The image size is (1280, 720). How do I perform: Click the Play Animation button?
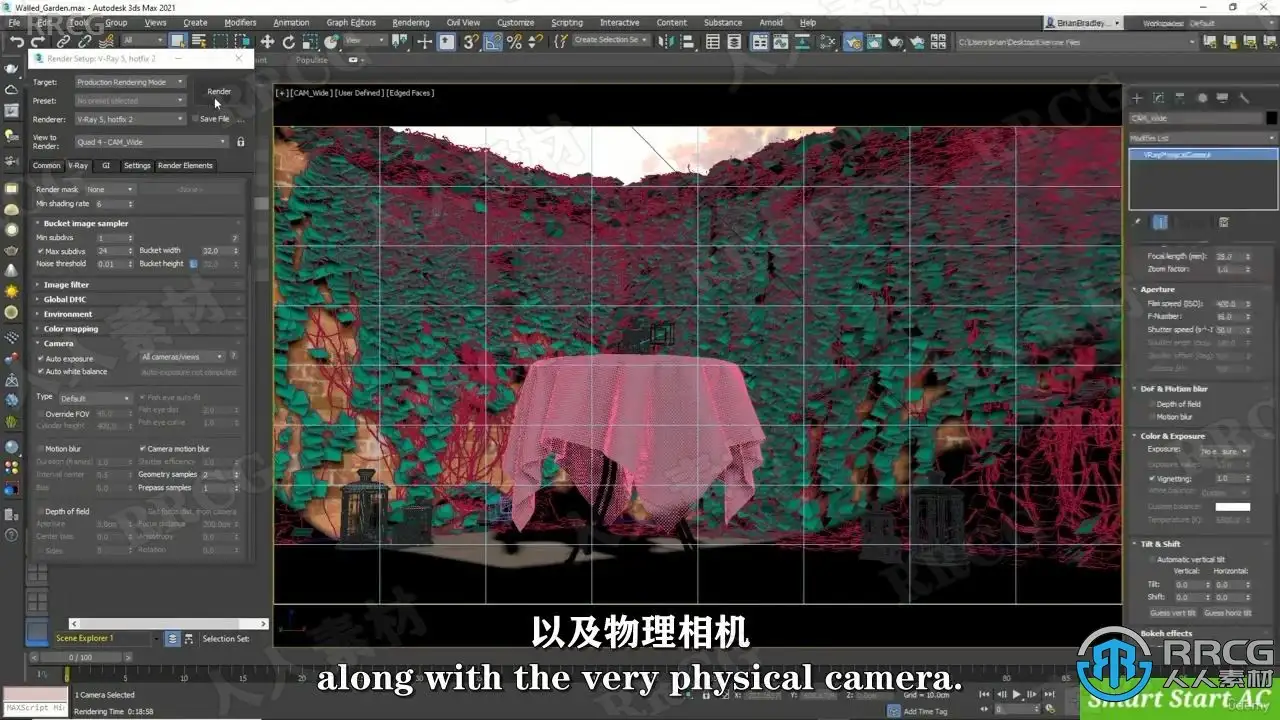[x=1017, y=694]
